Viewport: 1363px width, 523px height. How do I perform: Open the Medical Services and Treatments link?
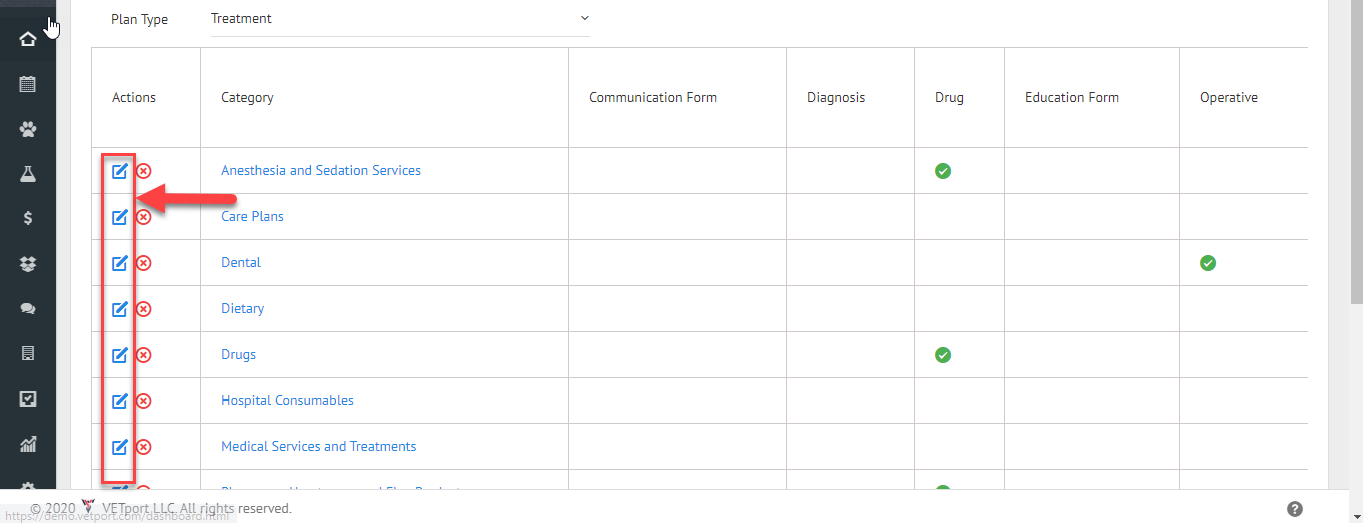coord(319,446)
